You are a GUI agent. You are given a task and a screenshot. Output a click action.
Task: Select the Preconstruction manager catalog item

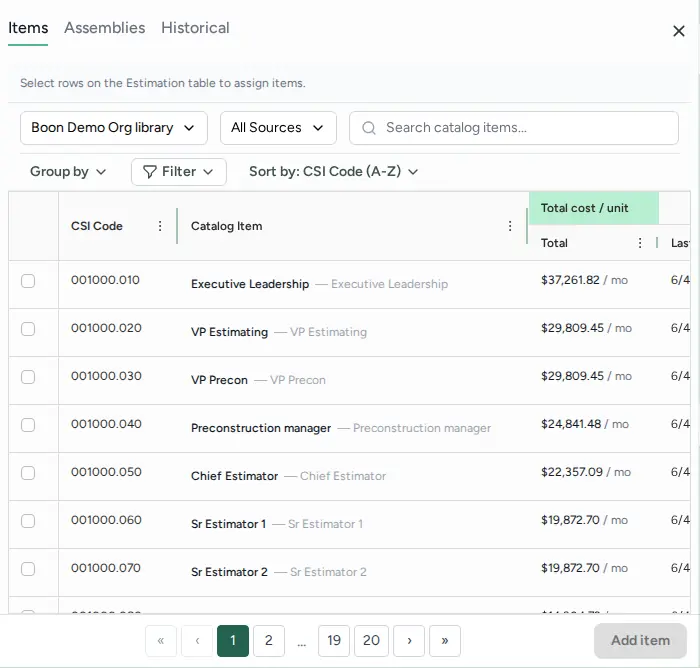click(x=261, y=428)
